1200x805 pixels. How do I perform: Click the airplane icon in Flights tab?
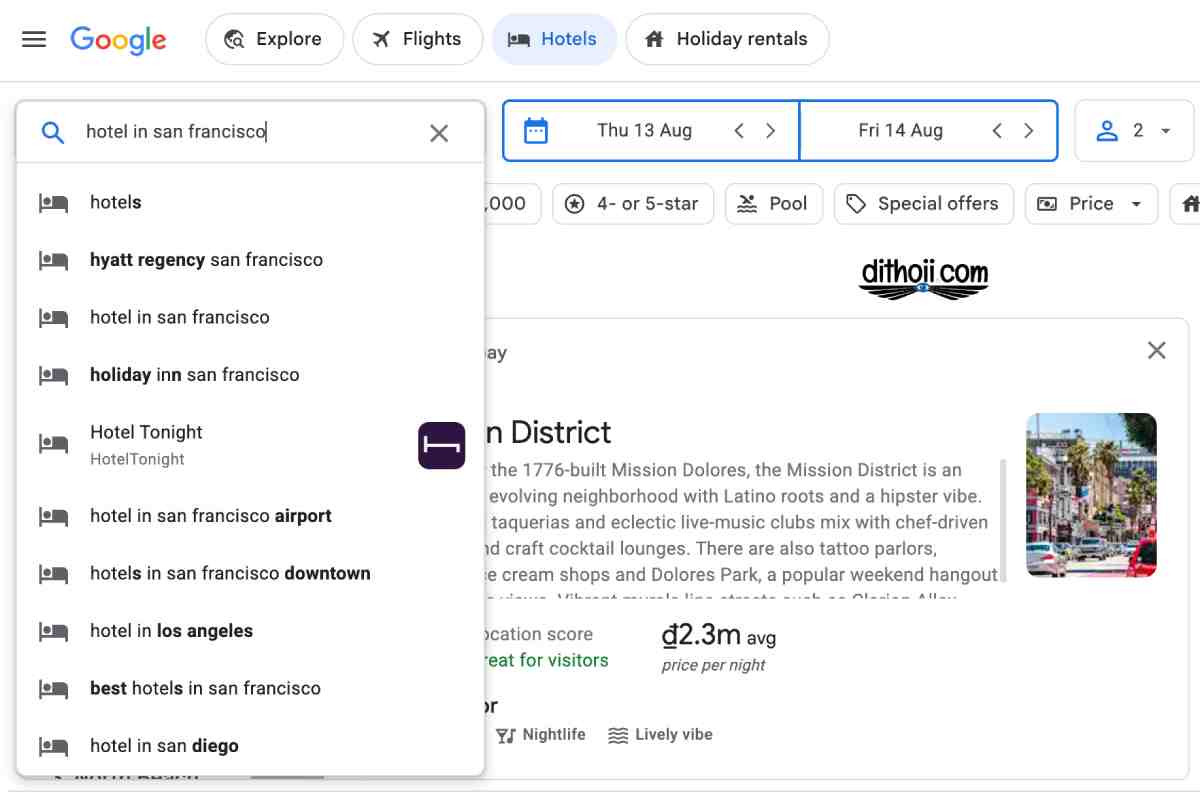click(381, 39)
